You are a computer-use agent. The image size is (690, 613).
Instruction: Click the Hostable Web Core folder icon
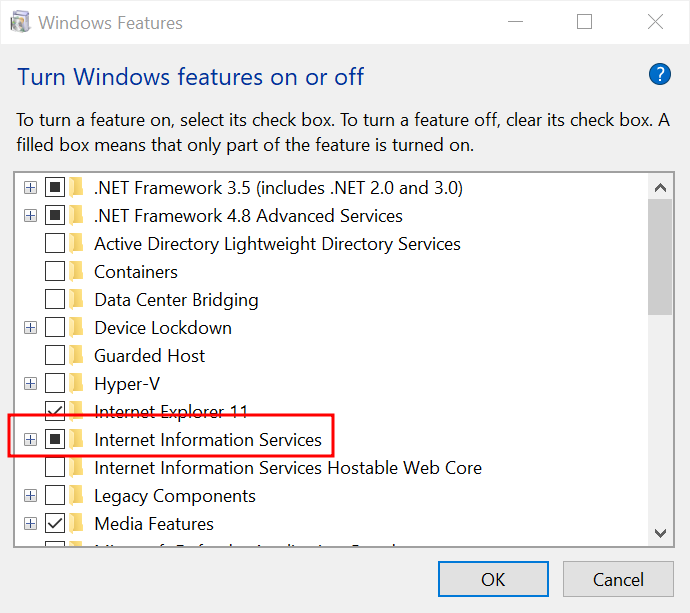[x=77, y=467]
